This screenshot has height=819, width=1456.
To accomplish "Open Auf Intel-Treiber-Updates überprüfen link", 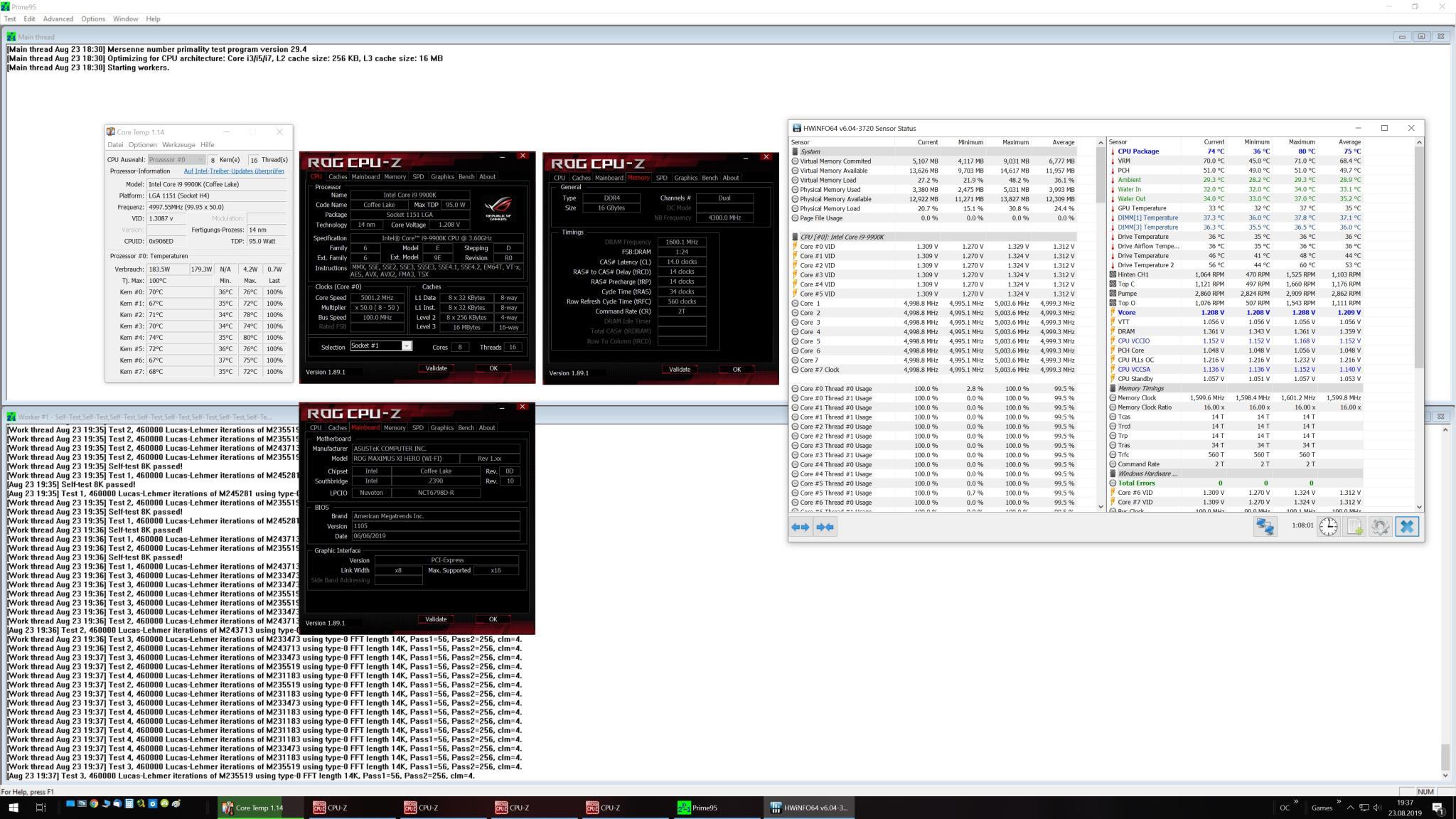I will 234,171.
